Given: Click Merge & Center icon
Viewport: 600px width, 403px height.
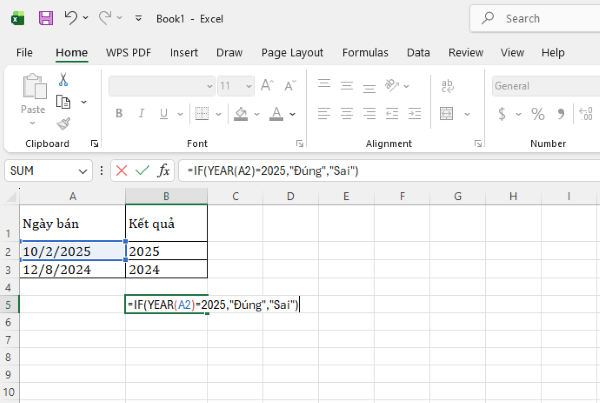Looking at the screenshot, I should (447, 114).
